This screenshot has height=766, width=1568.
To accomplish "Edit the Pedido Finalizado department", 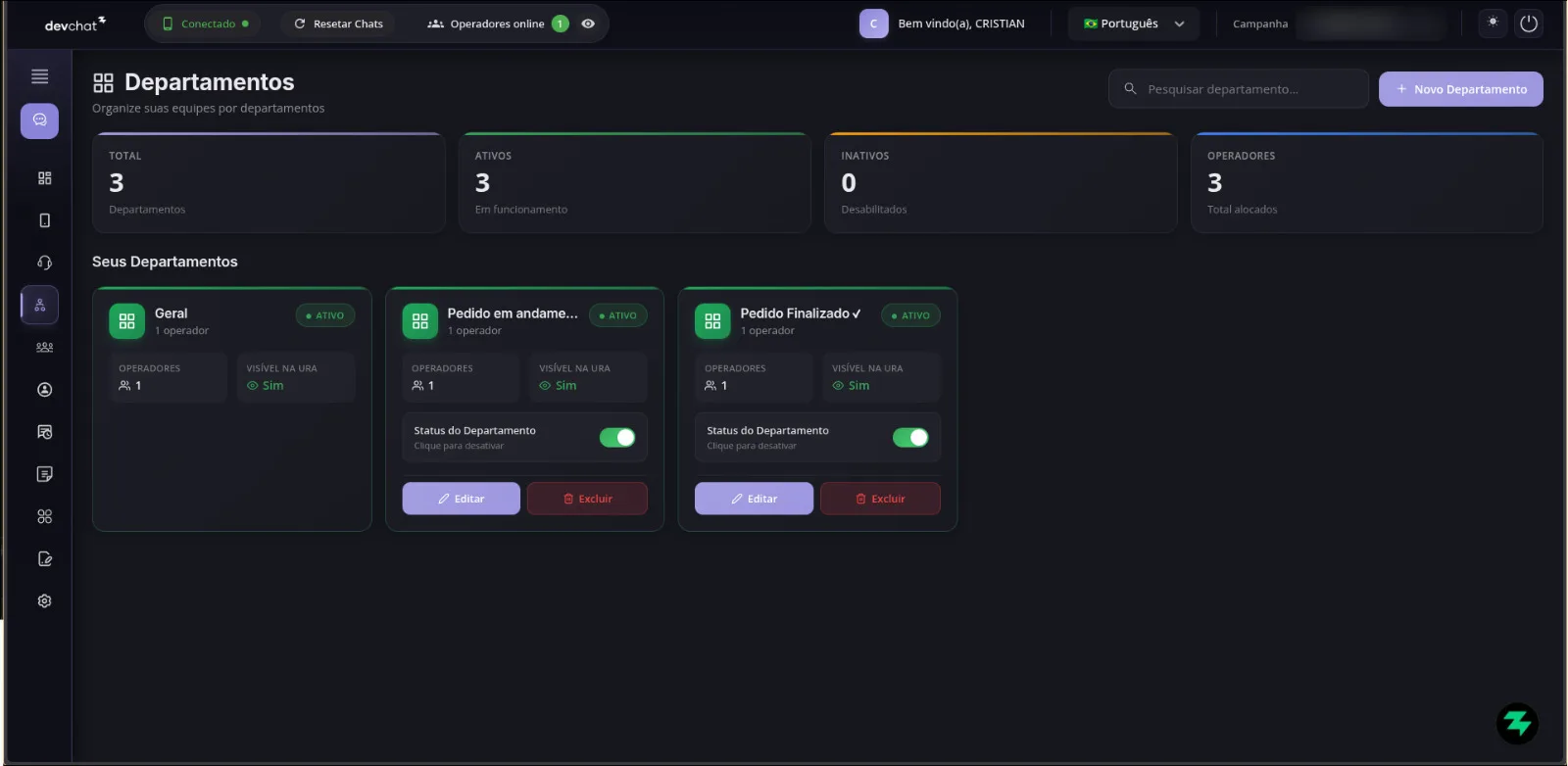I will click(x=754, y=499).
